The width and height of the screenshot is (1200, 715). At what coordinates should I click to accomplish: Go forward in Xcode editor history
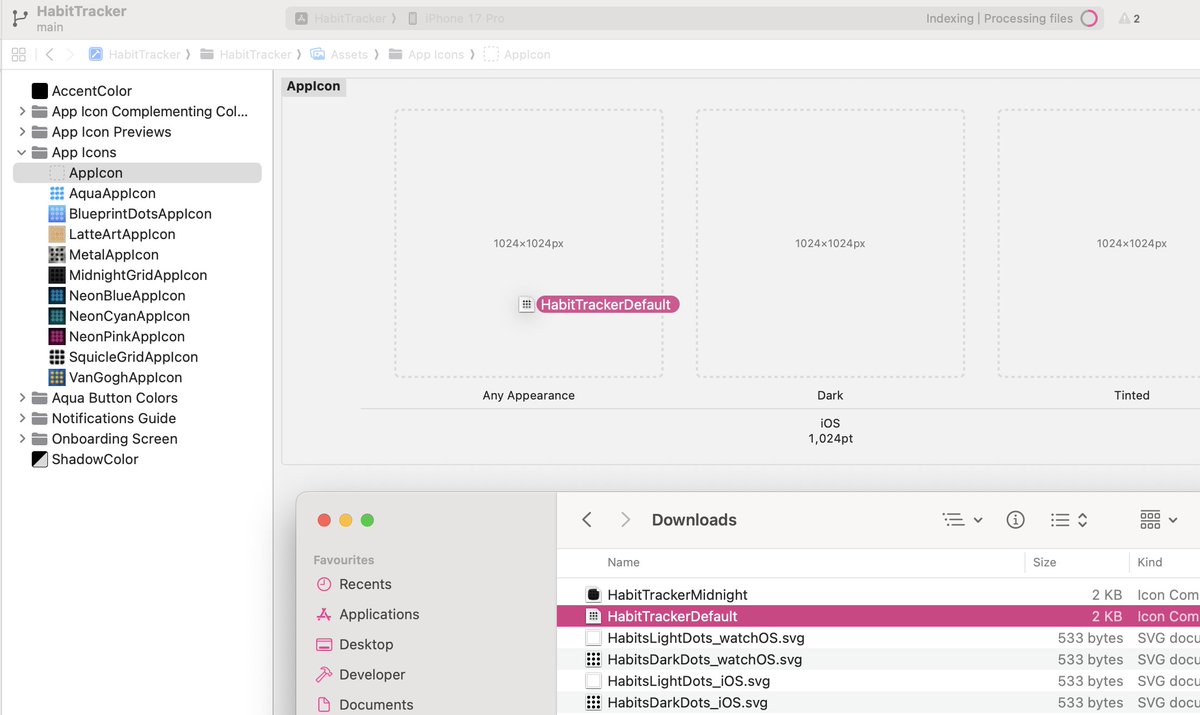coord(71,54)
